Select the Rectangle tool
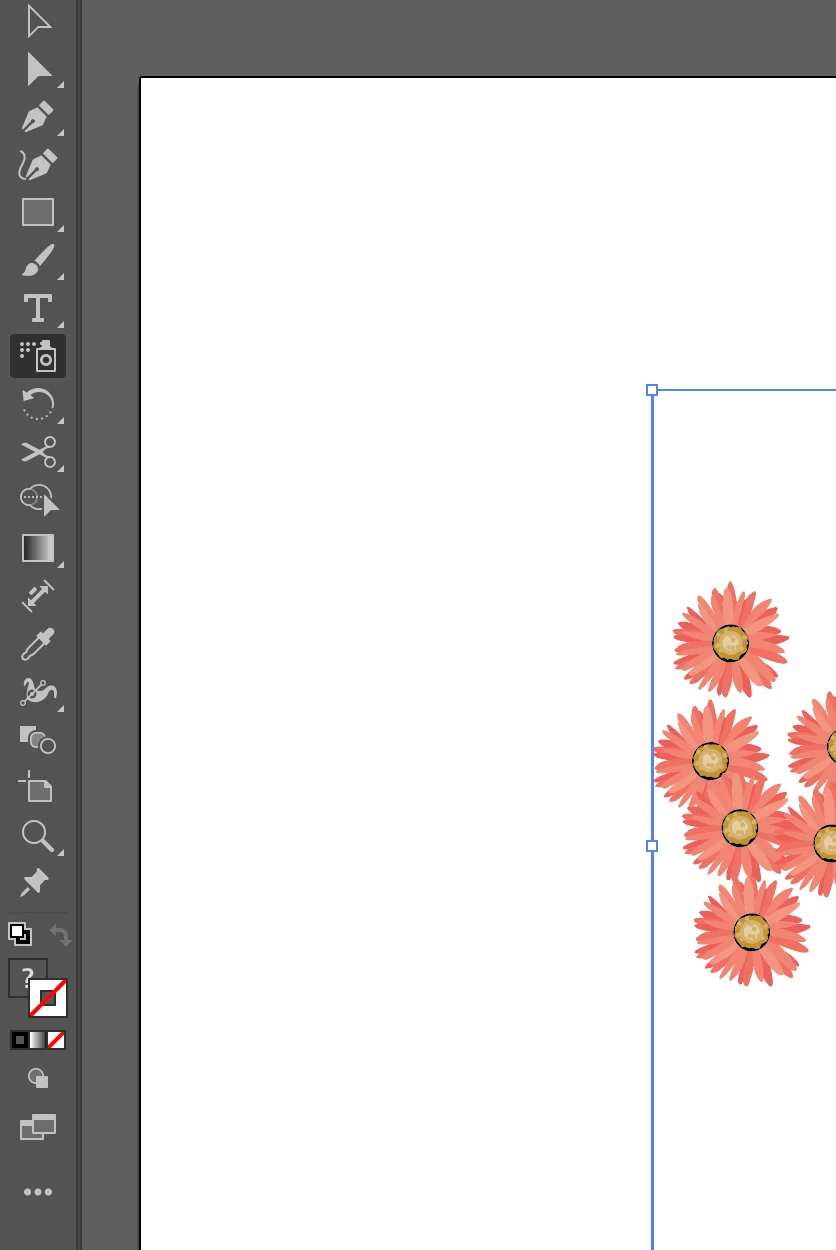The height and width of the screenshot is (1250, 836). point(38,212)
